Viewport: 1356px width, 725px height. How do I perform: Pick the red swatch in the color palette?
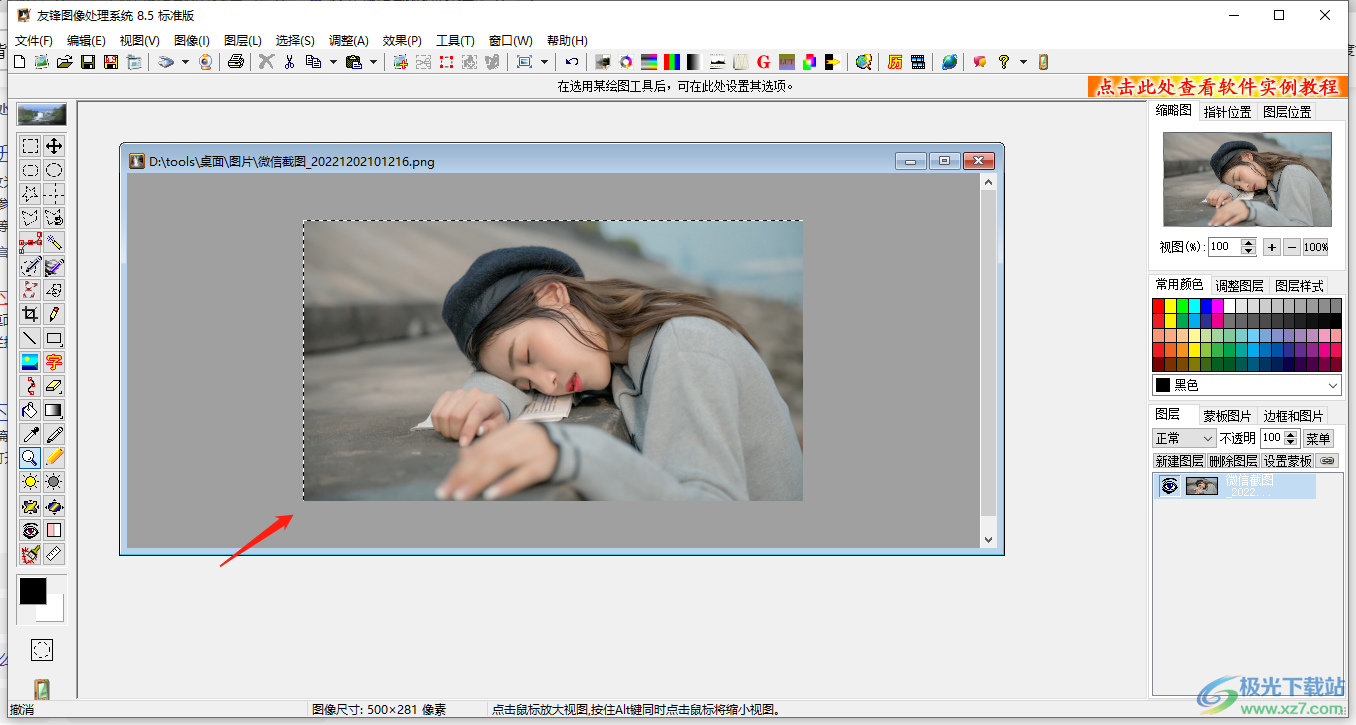[x=1159, y=306]
